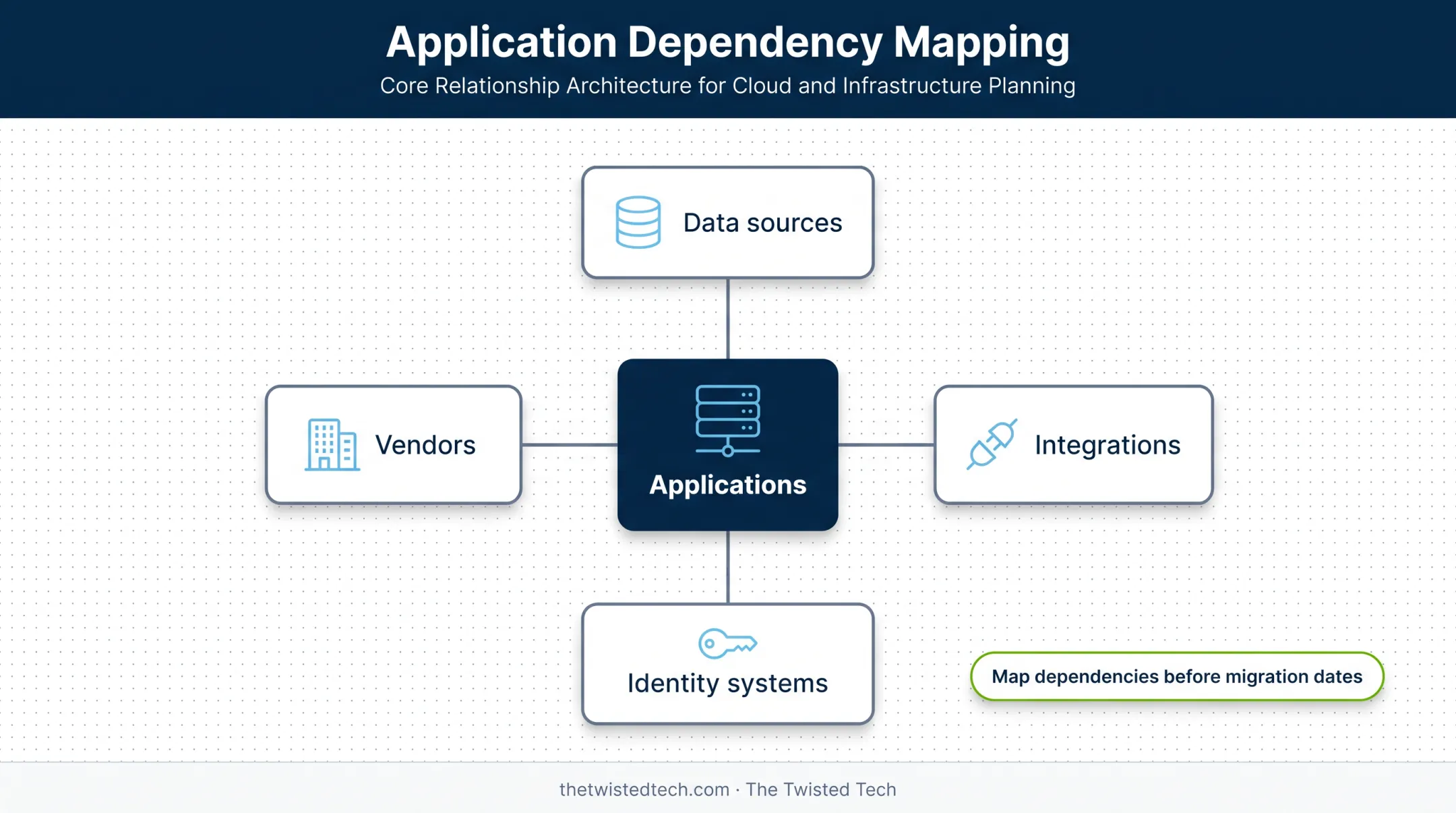The height and width of the screenshot is (813, 1456).
Task: Select the Integrations label text
Action: 1108,446
